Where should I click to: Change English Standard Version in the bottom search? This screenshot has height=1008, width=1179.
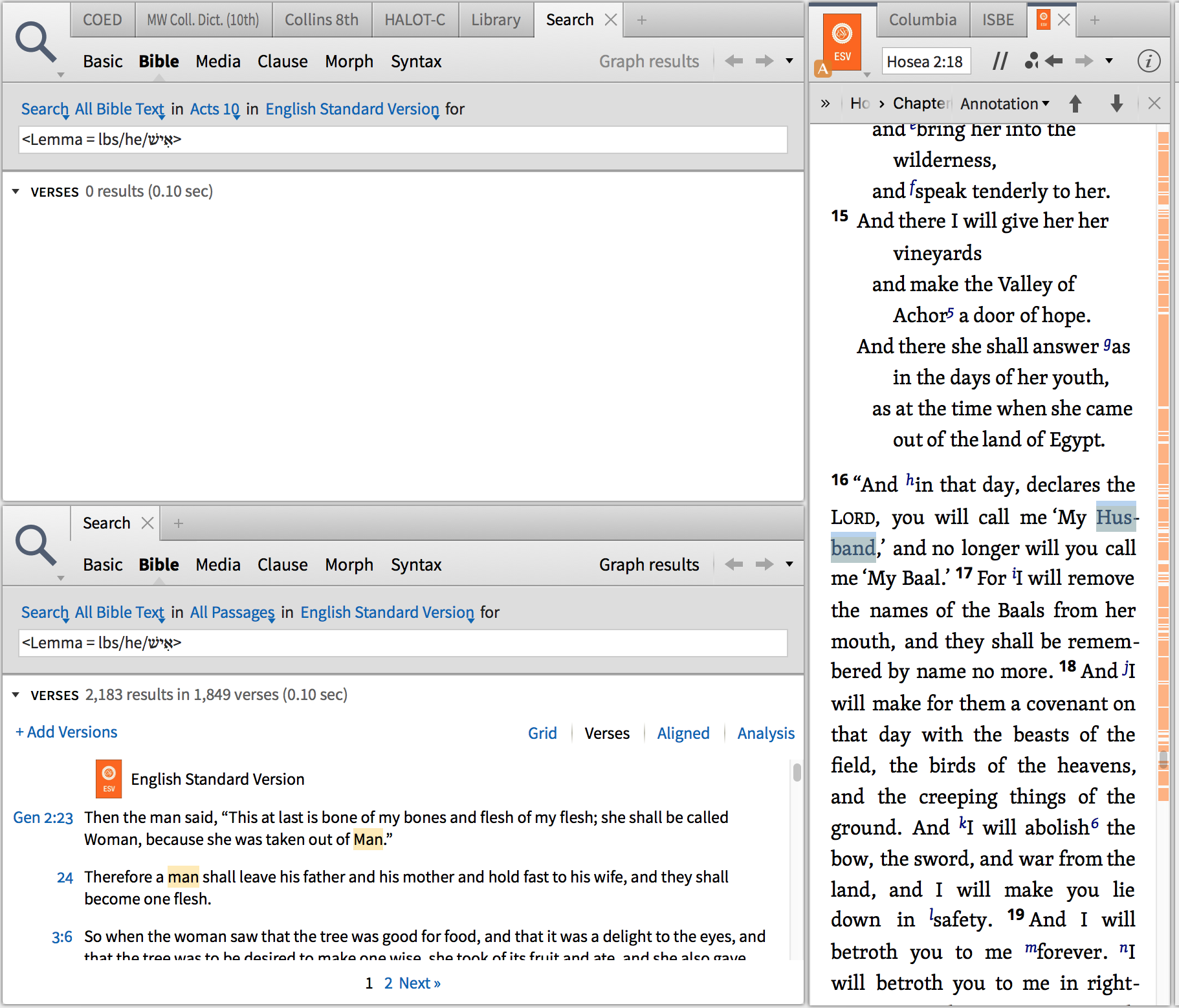point(388,613)
